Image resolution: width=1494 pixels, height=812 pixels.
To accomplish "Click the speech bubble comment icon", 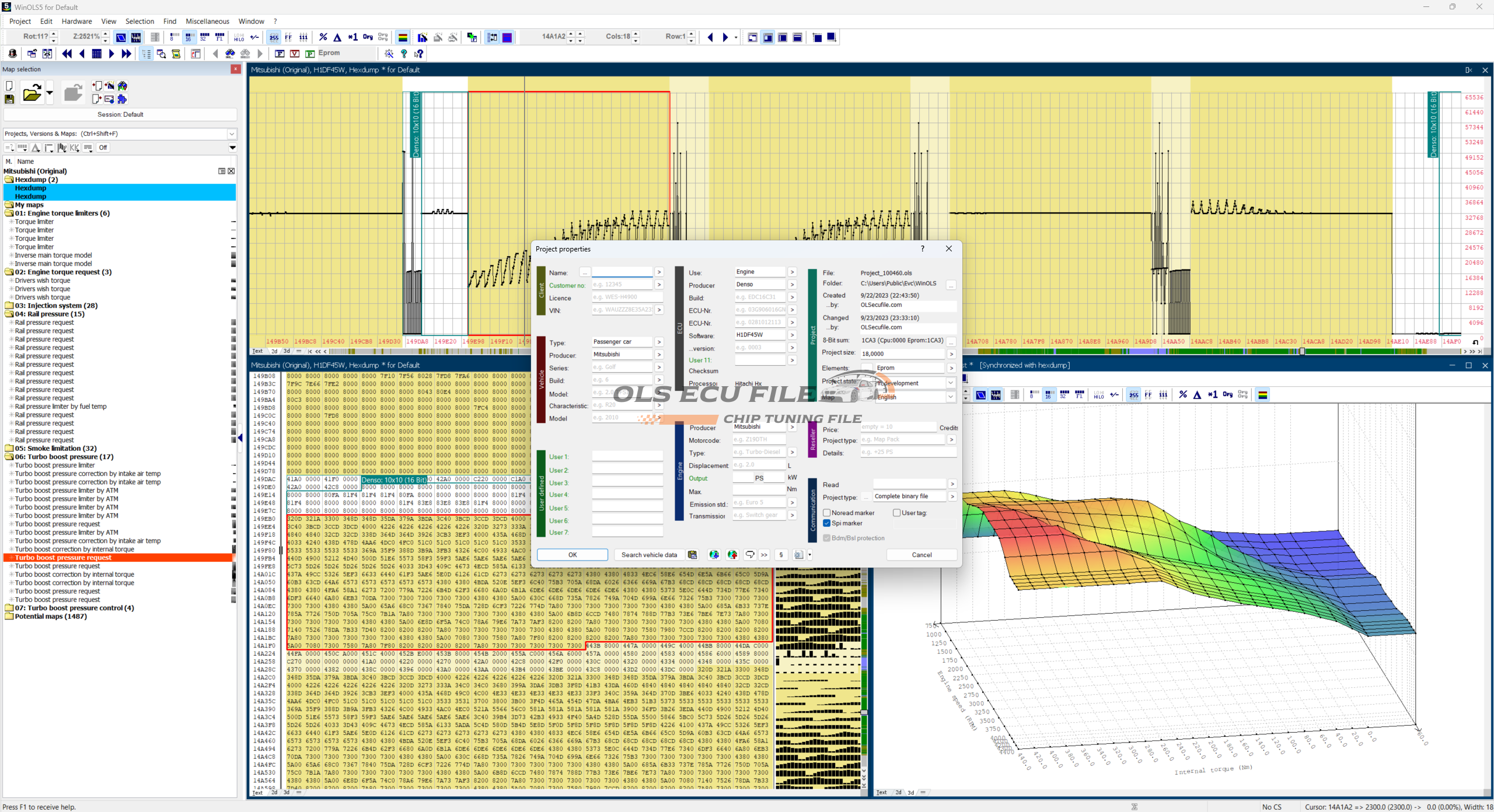I will pos(750,555).
